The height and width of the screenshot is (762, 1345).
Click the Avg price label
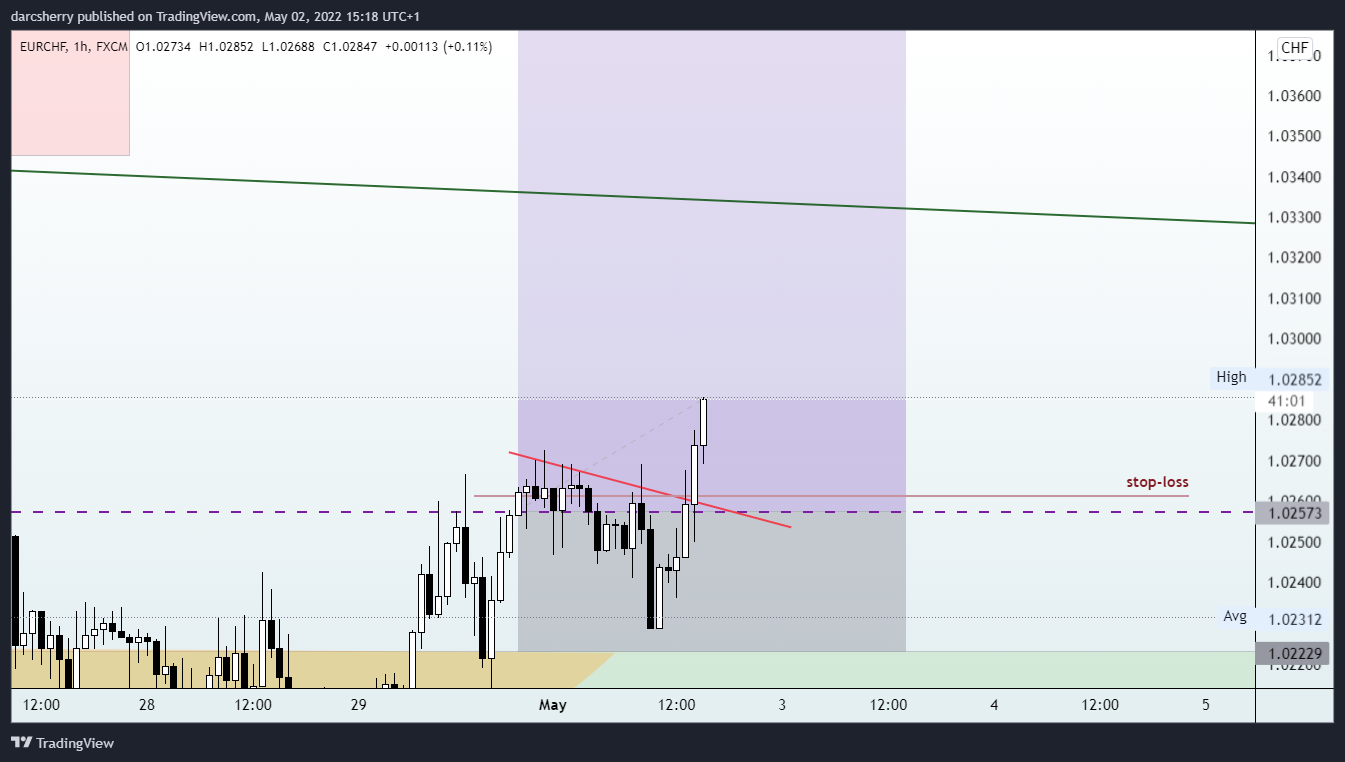click(1235, 616)
